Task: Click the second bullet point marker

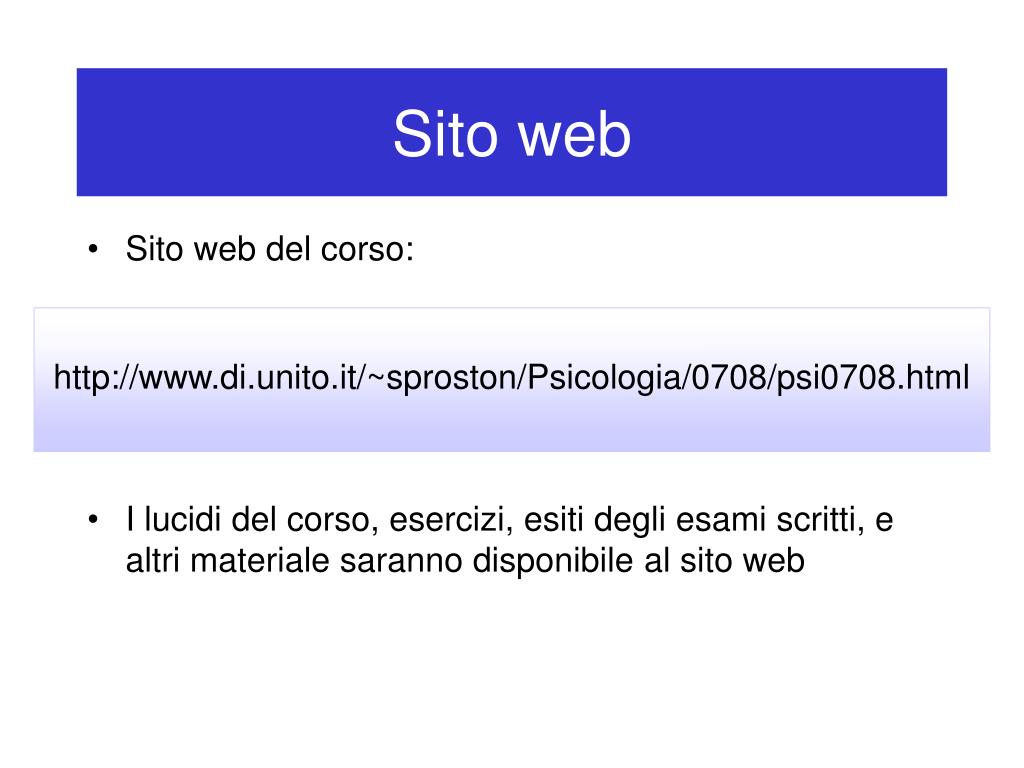Action: (93, 520)
